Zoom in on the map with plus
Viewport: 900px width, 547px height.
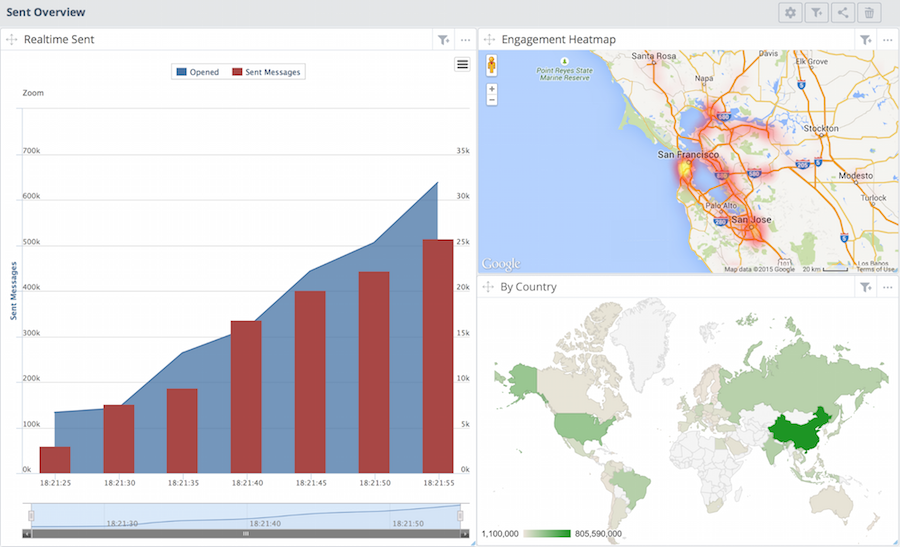492,89
